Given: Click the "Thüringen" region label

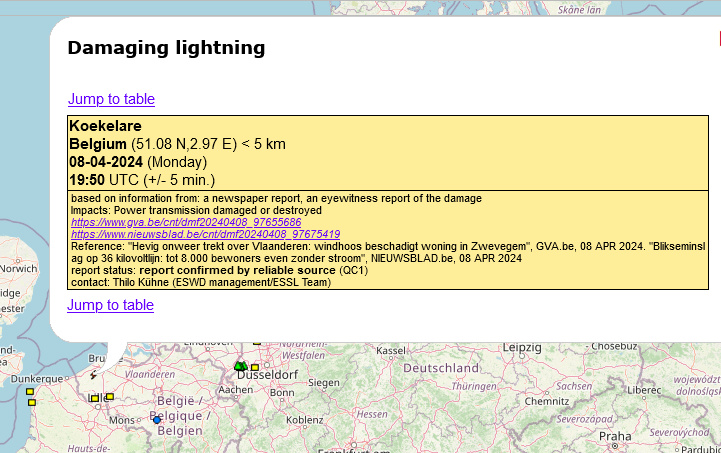Looking at the screenshot, I should click(474, 386).
